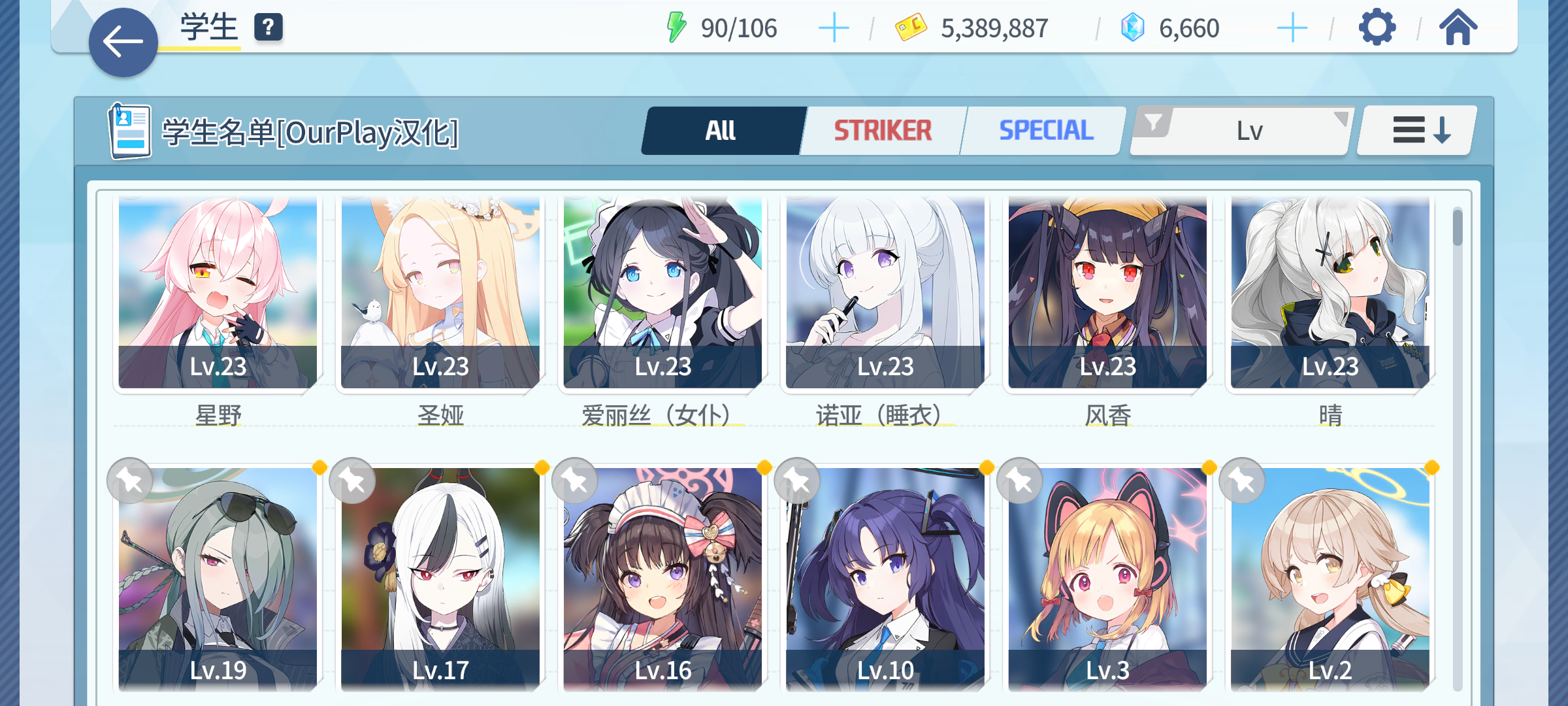Select the All tab
The image size is (1568, 706).
(x=721, y=131)
